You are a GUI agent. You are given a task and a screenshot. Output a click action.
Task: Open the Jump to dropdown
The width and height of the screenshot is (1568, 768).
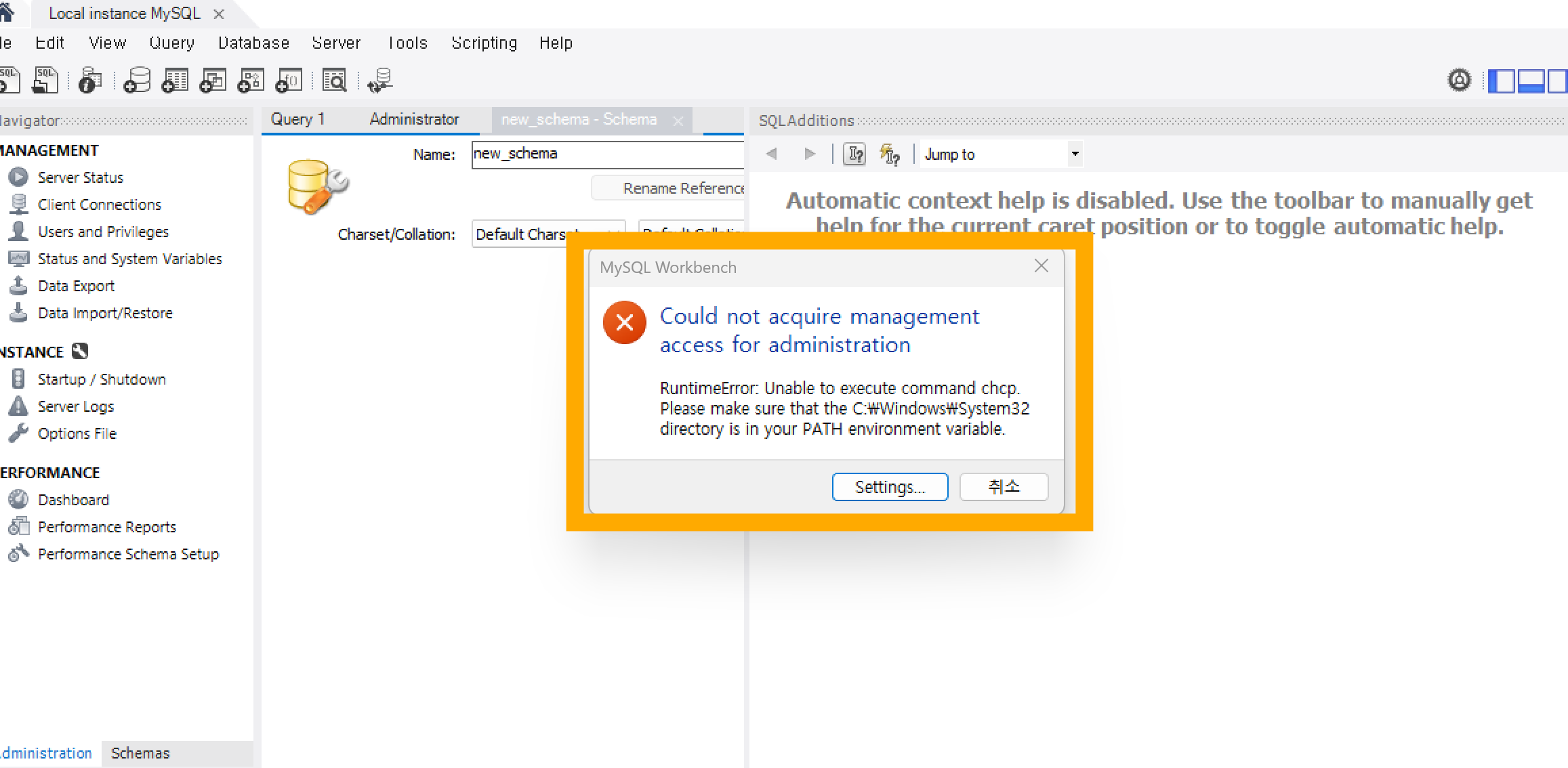(1075, 154)
